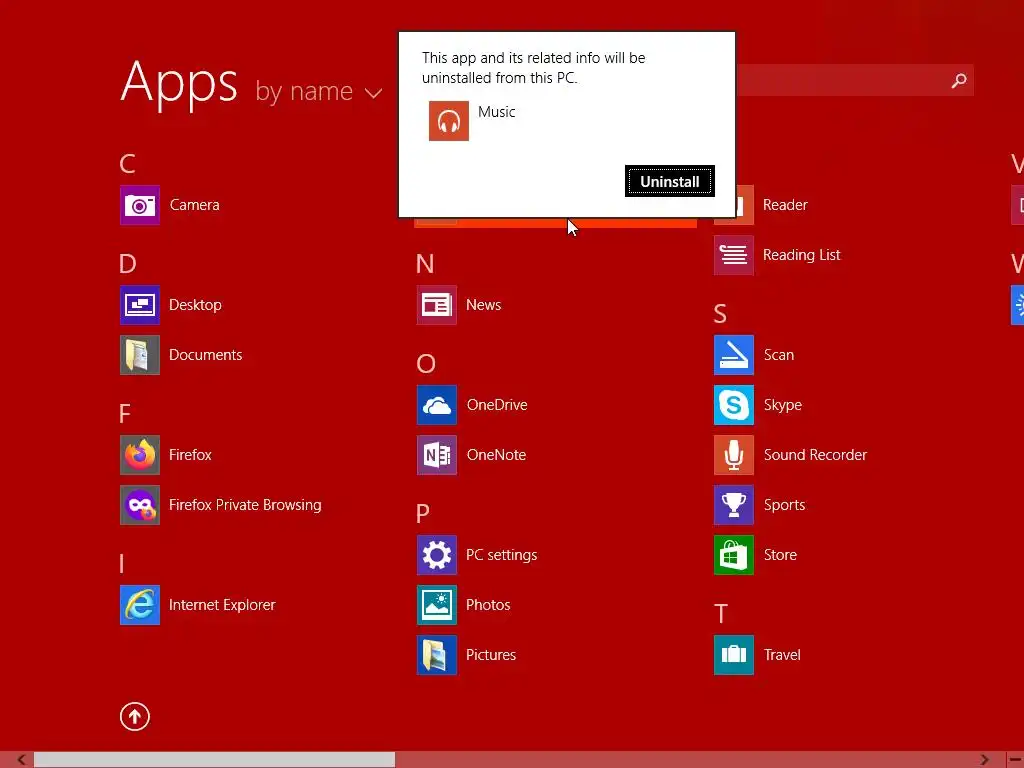Click the letter F group header
The height and width of the screenshot is (768, 1024).
pos(125,414)
